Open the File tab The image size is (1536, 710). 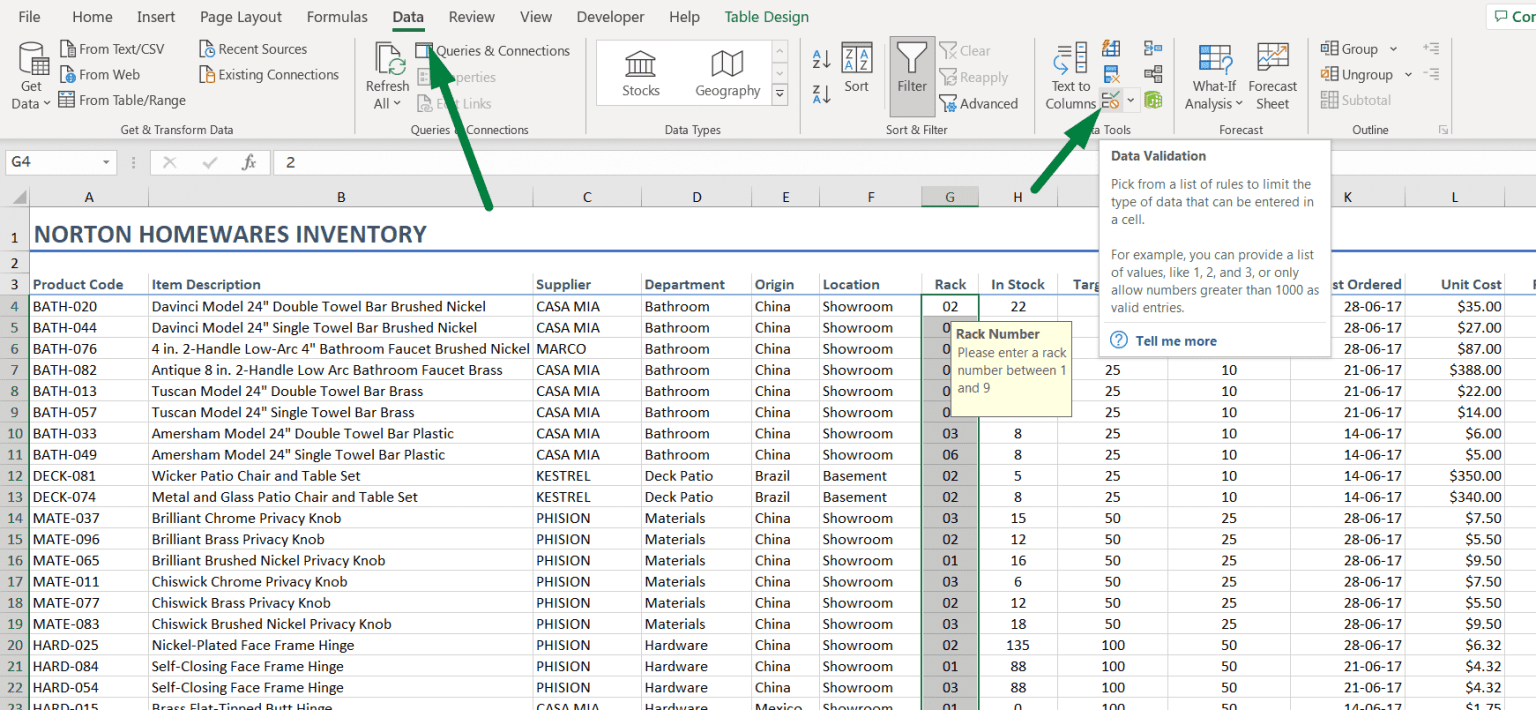(30, 17)
